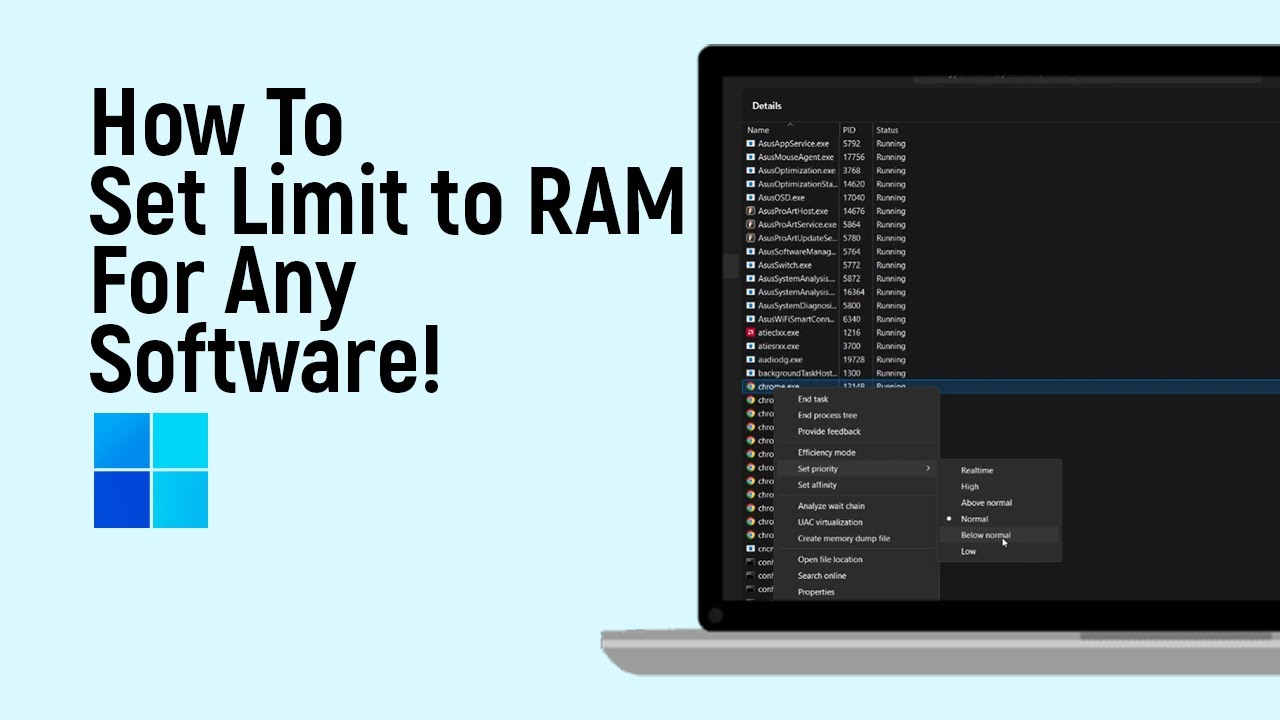Open Properties from the context menu
Viewport: 1280px width, 720px height.
[x=816, y=592]
